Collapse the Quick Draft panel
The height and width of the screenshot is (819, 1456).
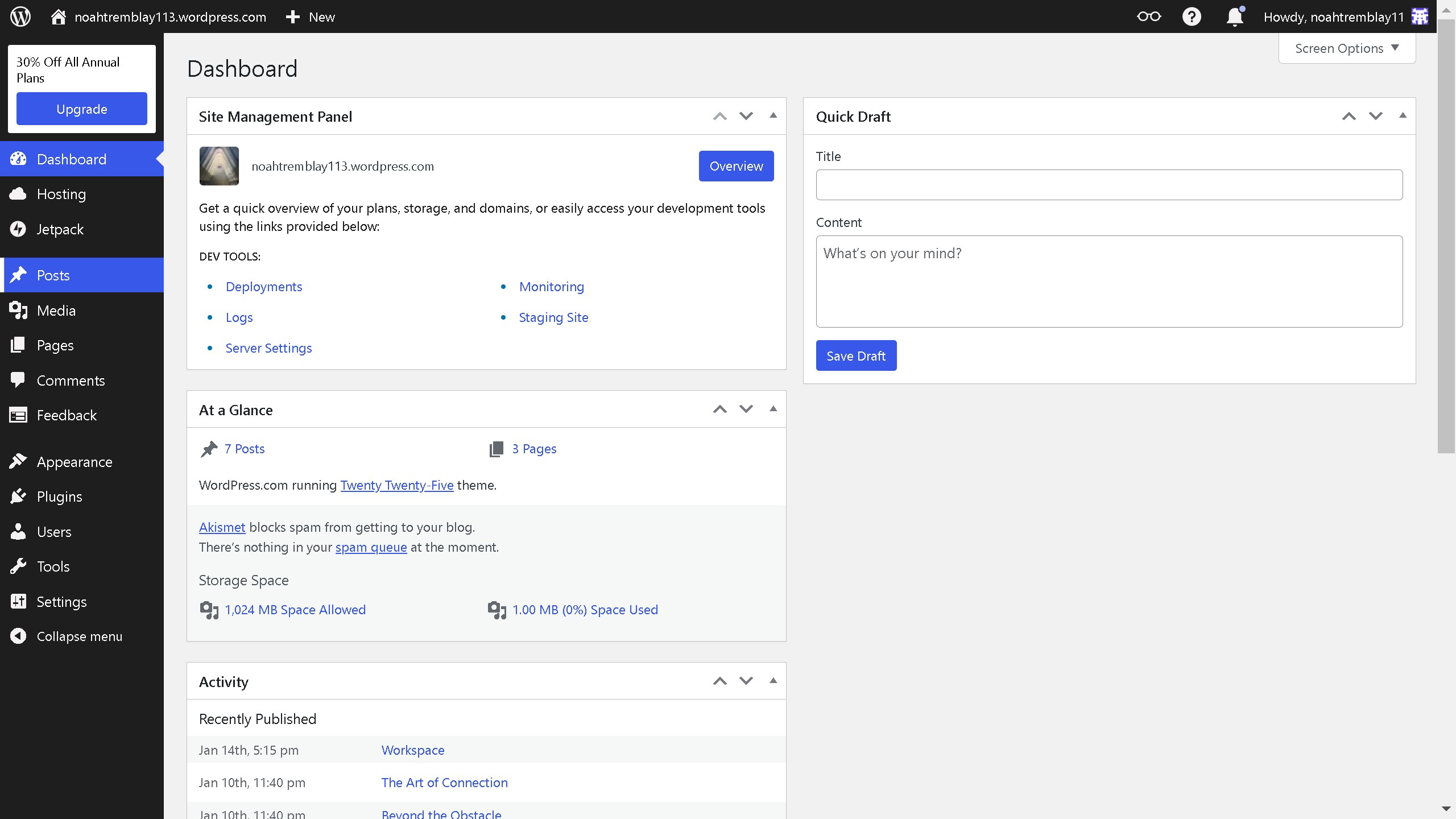pyautogui.click(x=1403, y=115)
